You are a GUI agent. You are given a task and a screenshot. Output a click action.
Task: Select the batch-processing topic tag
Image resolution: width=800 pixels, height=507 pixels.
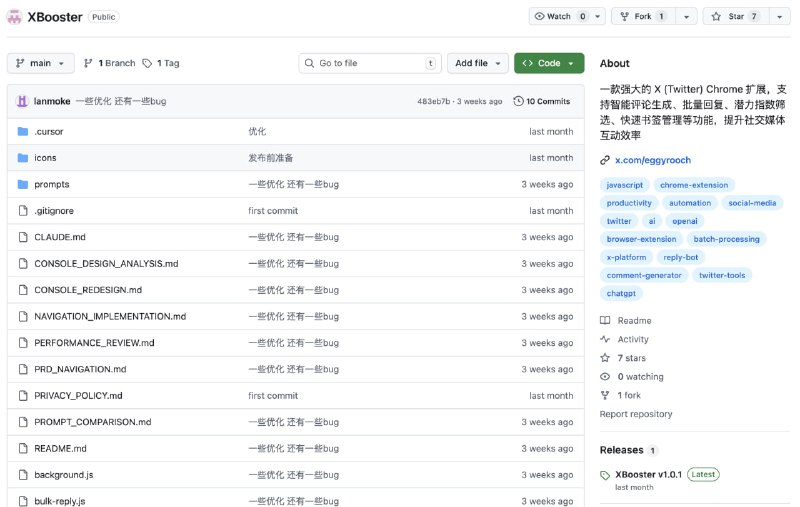pos(727,239)
